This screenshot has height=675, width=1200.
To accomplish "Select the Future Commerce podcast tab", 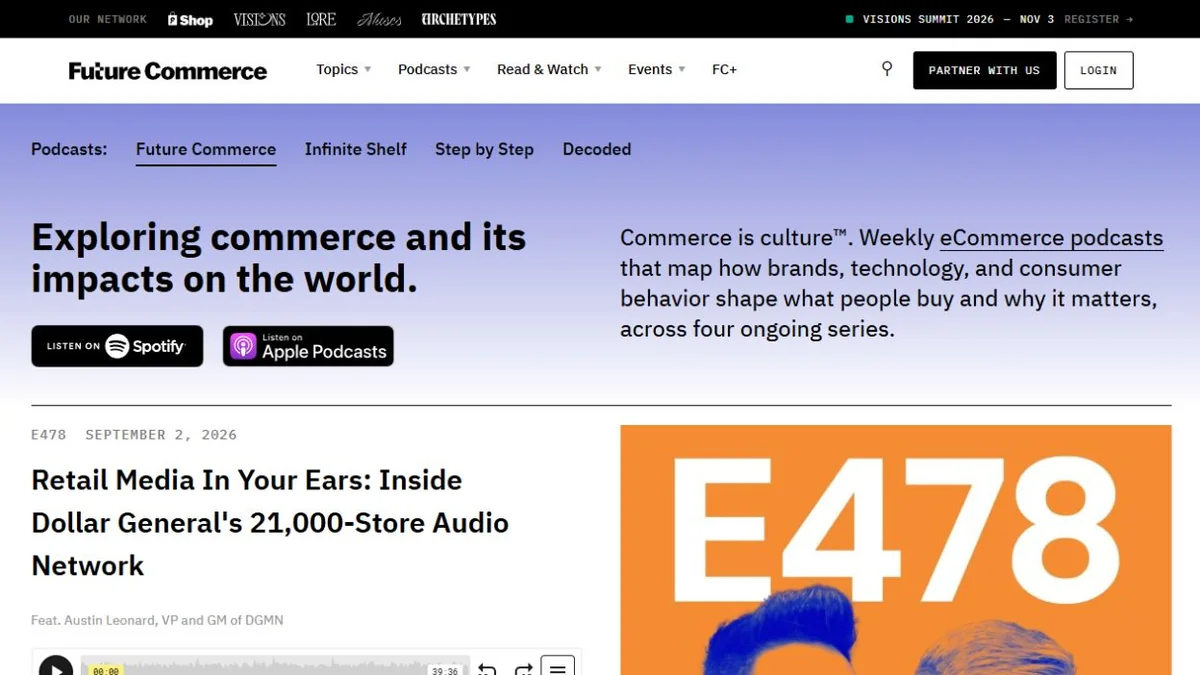I will (x=206, y=150).
